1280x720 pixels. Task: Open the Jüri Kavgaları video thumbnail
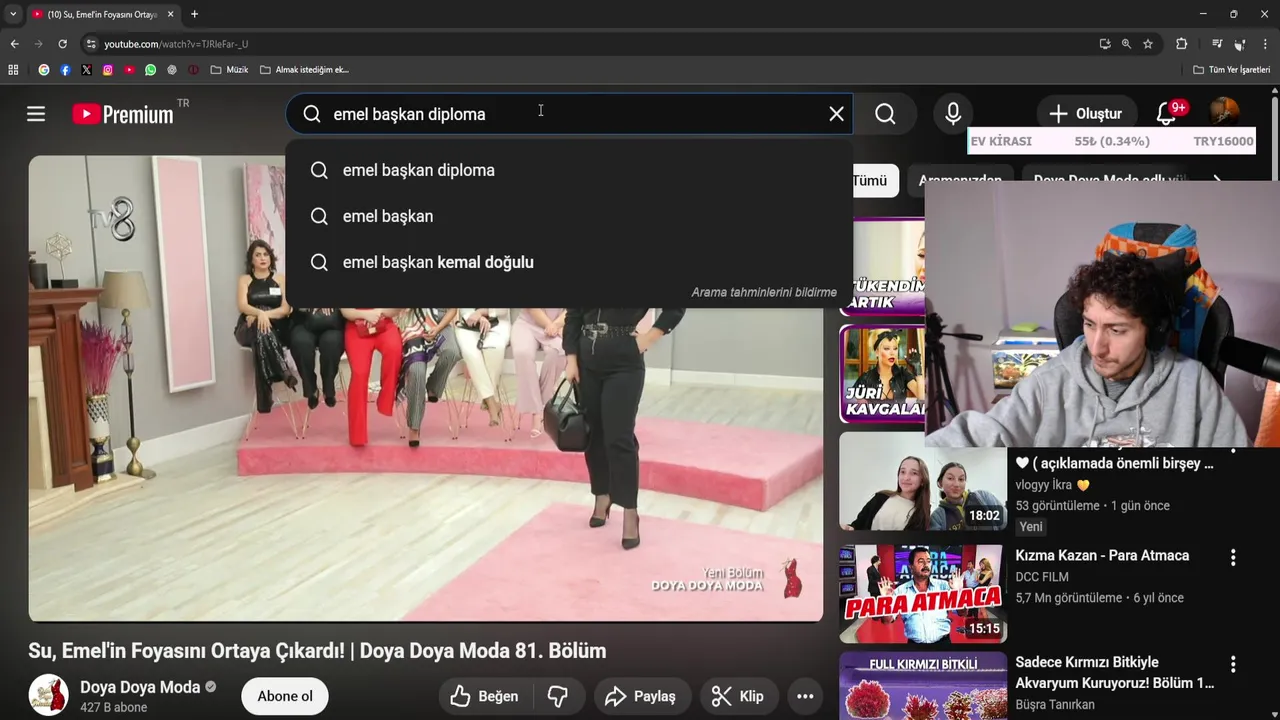tap(882, 374)
